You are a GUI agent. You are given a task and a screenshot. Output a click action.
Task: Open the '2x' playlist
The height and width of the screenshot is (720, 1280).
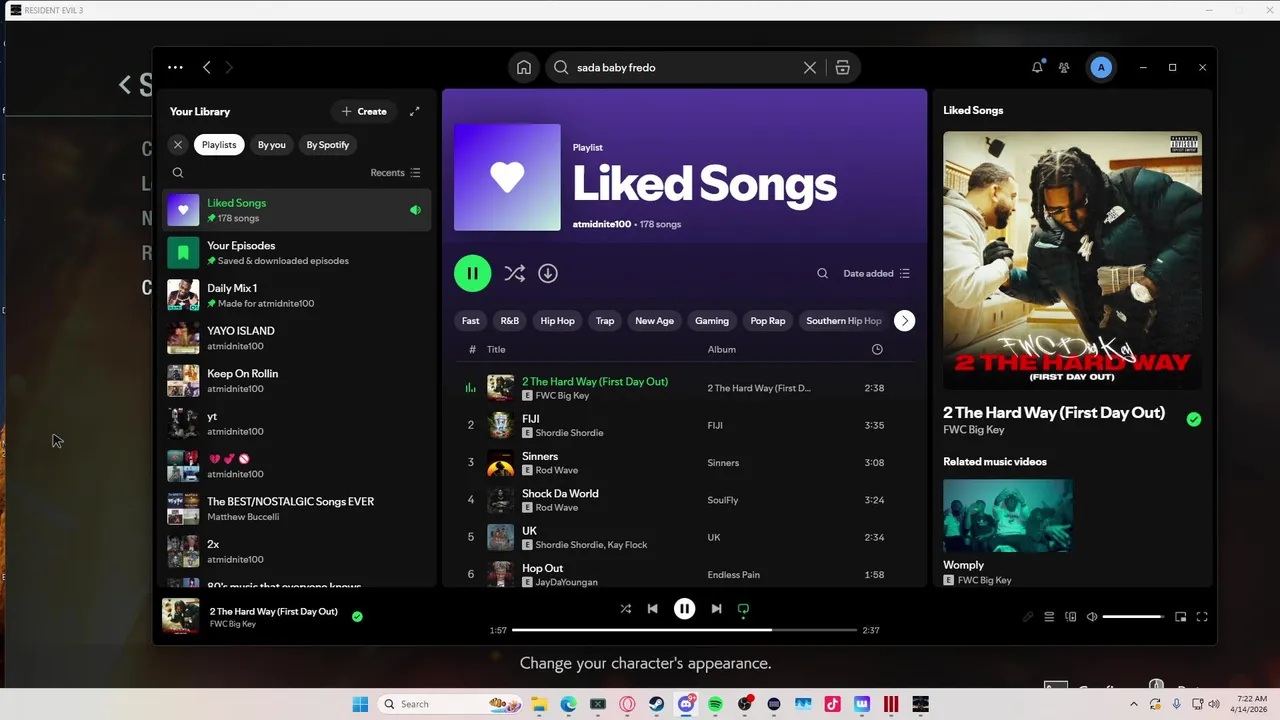pos(297,551)
